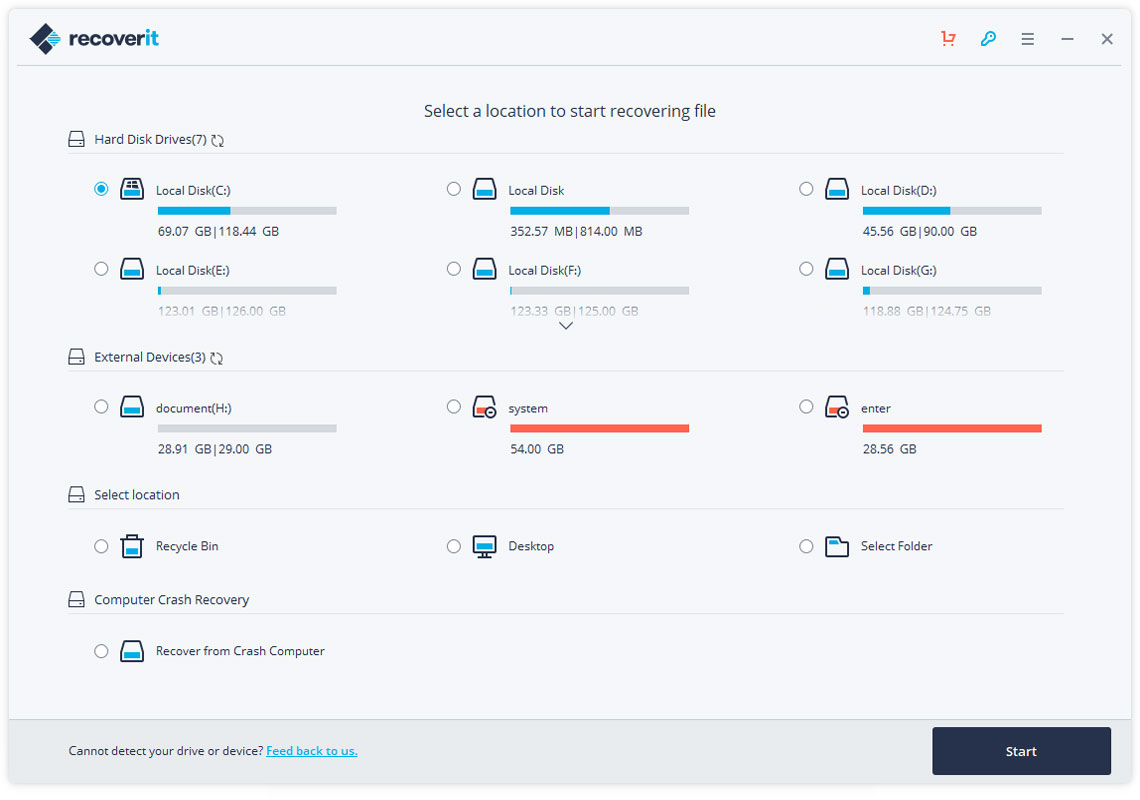Screen dimensions: 1140x800
Task: Collapse the External Devices section
Action: tap(76, 356)
